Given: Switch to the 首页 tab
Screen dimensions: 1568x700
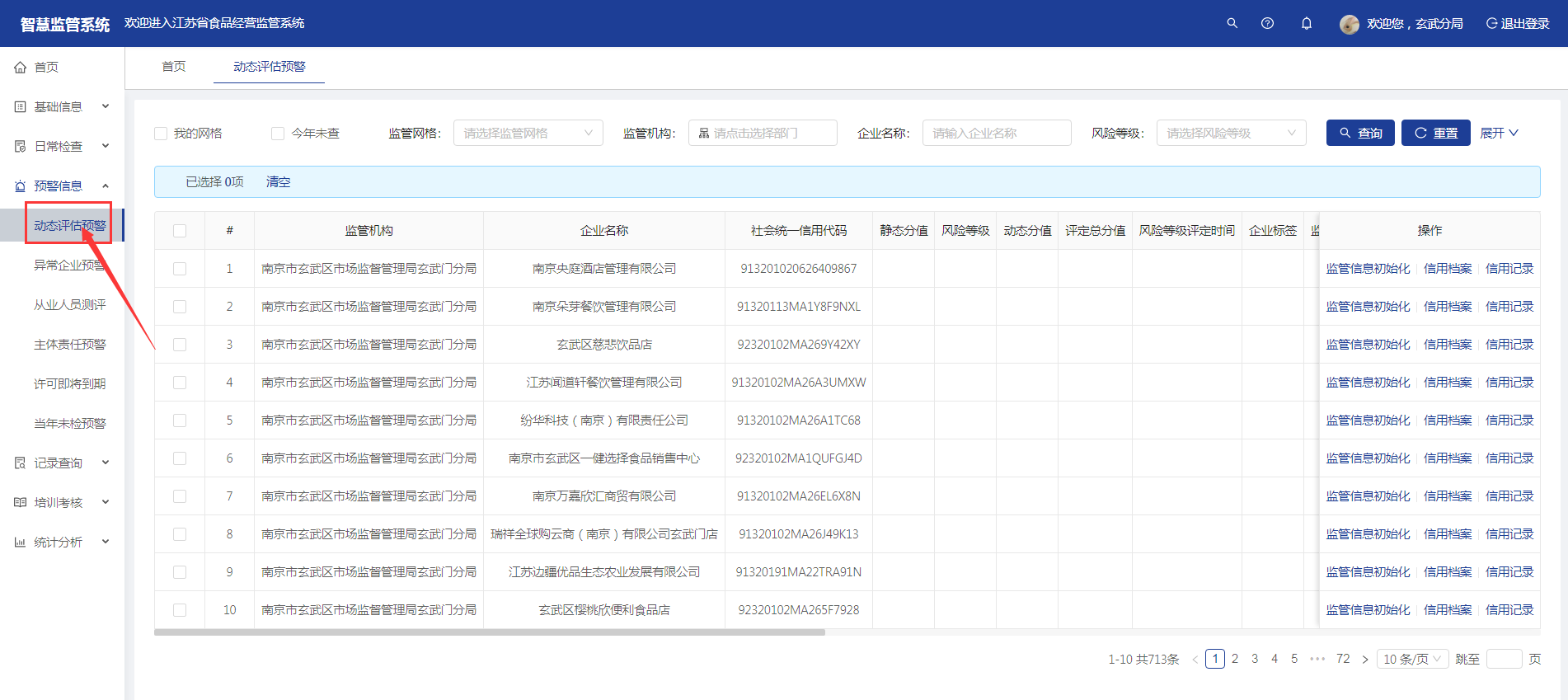Looking at the screenshot, I should 173,67.
